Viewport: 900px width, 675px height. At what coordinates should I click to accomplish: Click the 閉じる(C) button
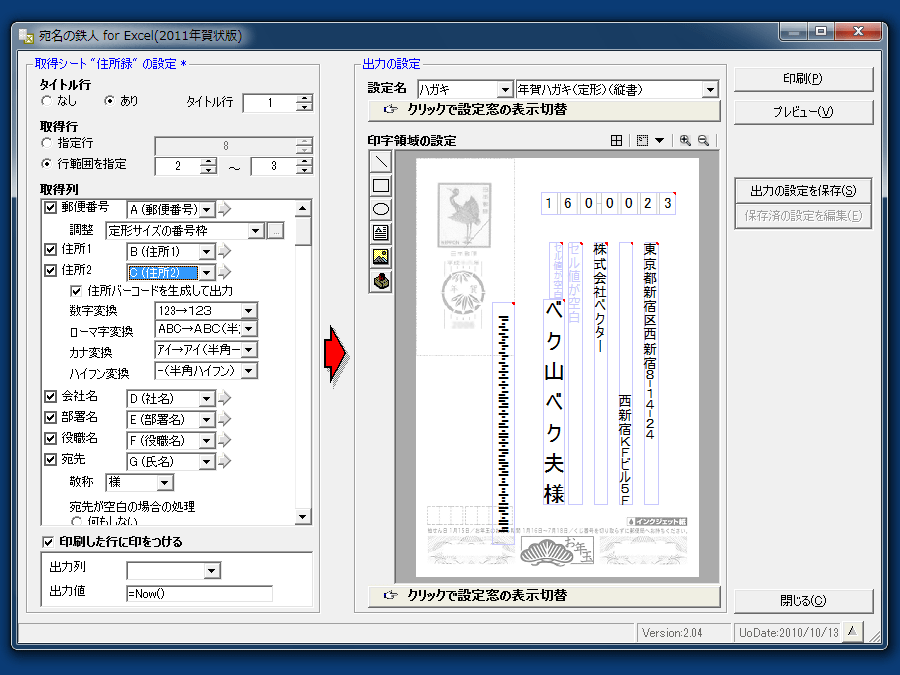click(803, 600)
